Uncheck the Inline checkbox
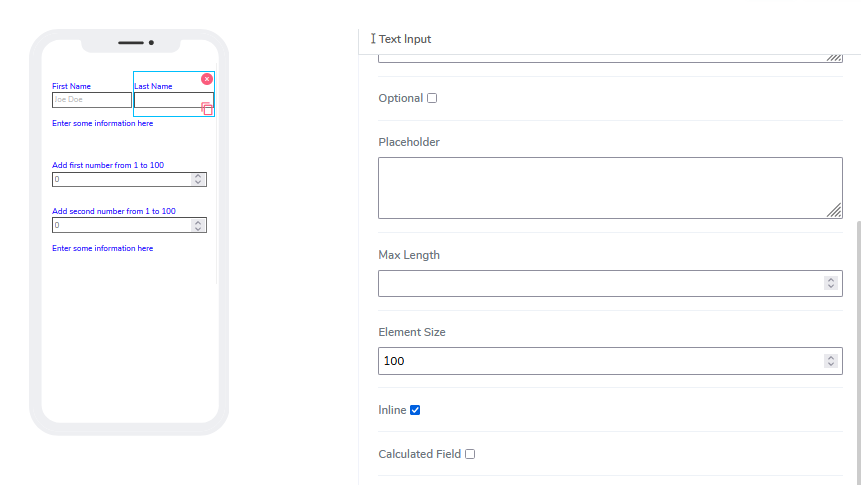 (x=415, y=410)
